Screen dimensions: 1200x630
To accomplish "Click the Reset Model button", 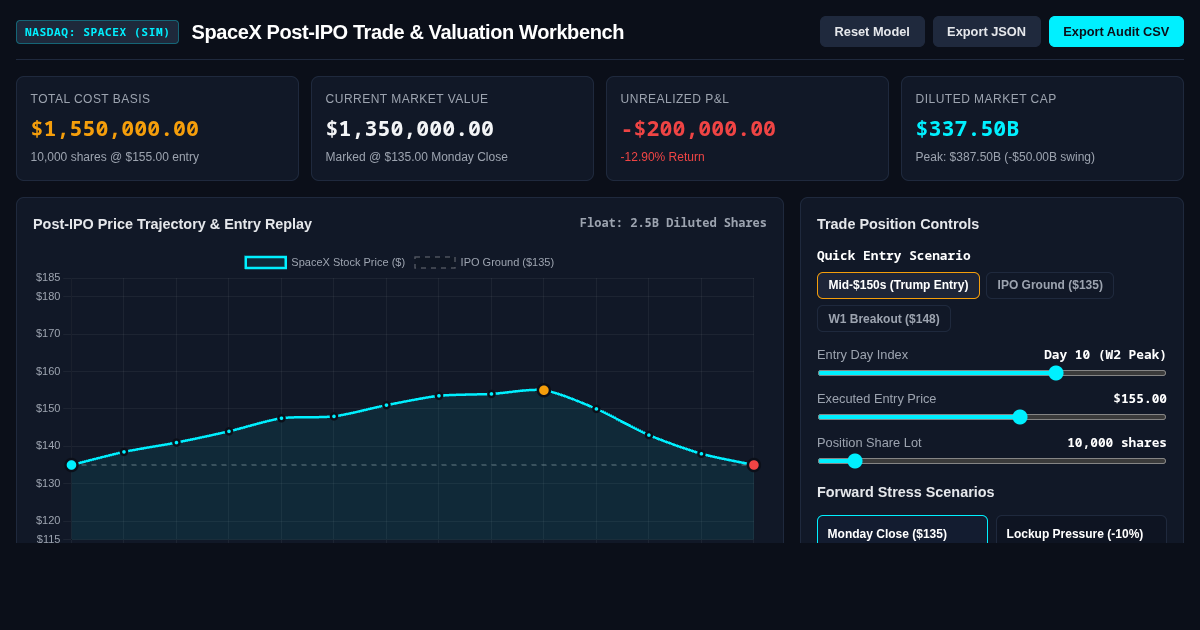I will tap(872, 31).
